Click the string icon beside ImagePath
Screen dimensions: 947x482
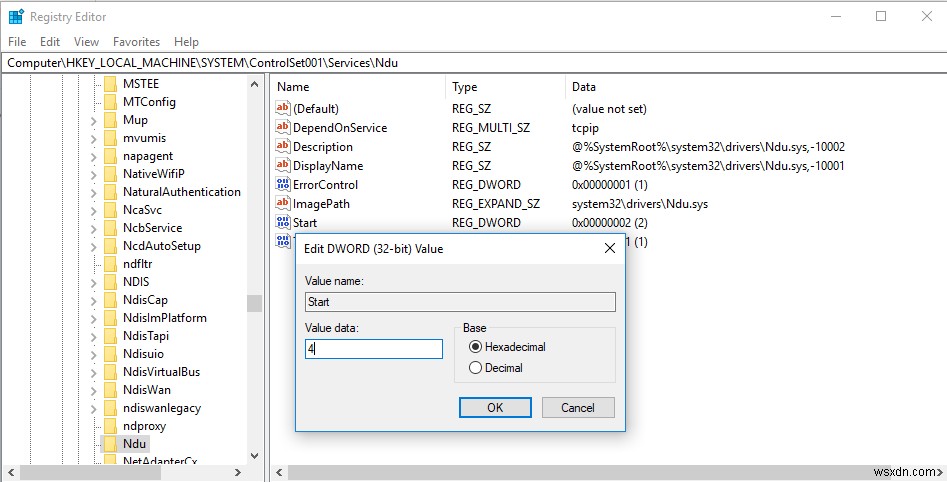[x=282, y=204]
